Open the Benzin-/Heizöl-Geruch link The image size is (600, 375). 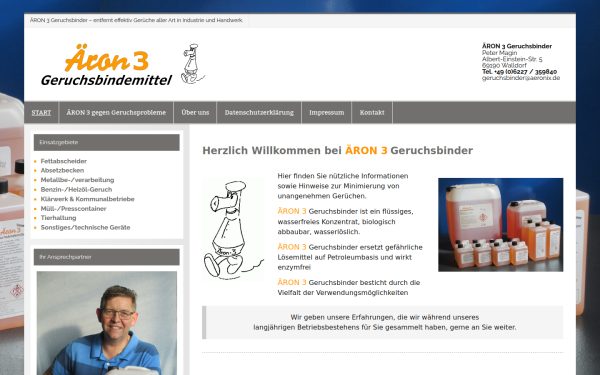[x=76, y=189]
